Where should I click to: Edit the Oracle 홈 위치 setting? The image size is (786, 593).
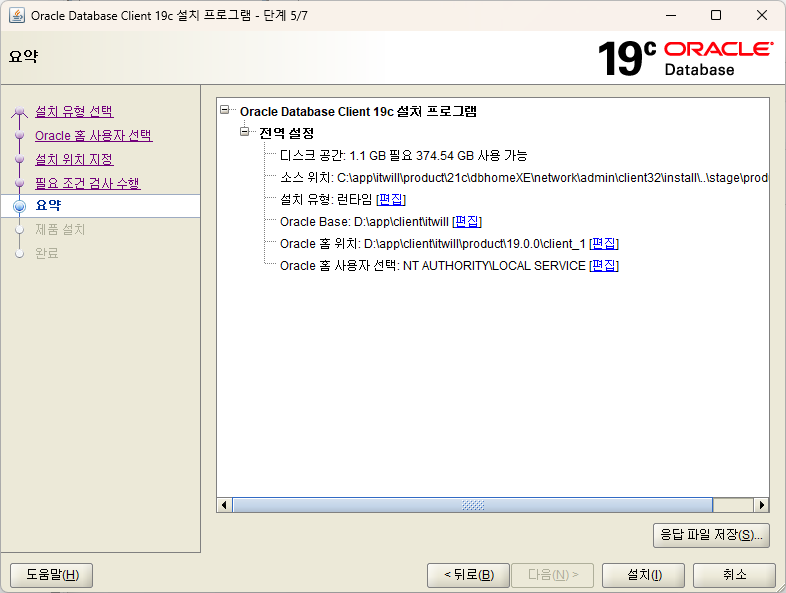(604, 244)
